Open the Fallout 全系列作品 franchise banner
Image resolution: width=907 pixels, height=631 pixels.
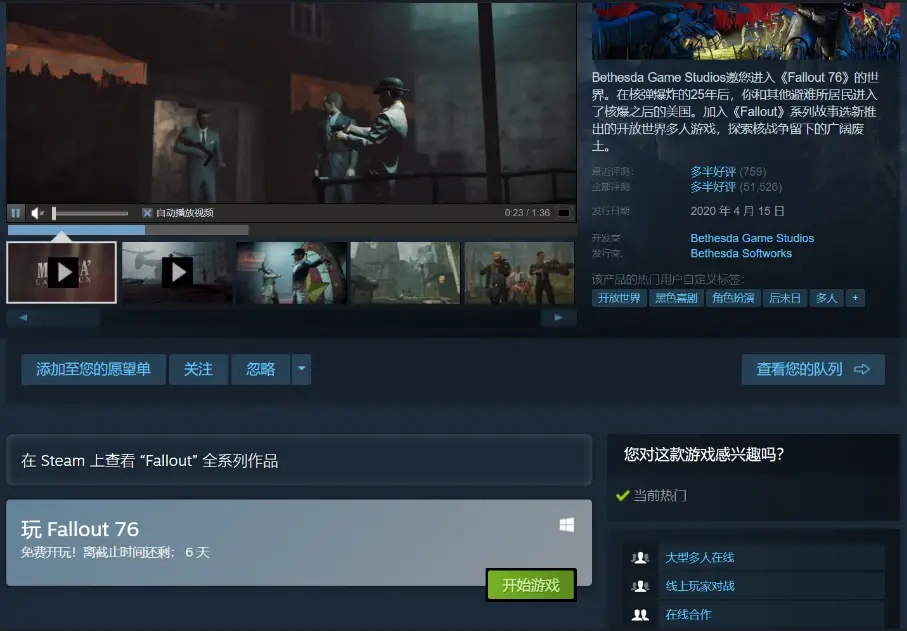coord(299,461)
